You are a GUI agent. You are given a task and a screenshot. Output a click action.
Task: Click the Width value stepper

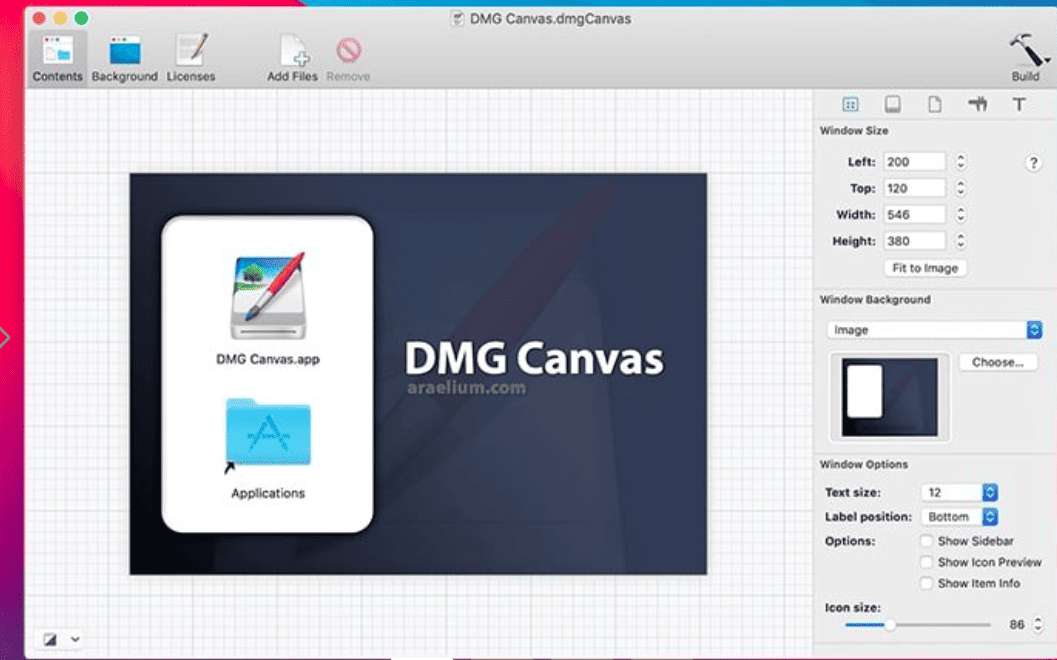tap(961, 214)
